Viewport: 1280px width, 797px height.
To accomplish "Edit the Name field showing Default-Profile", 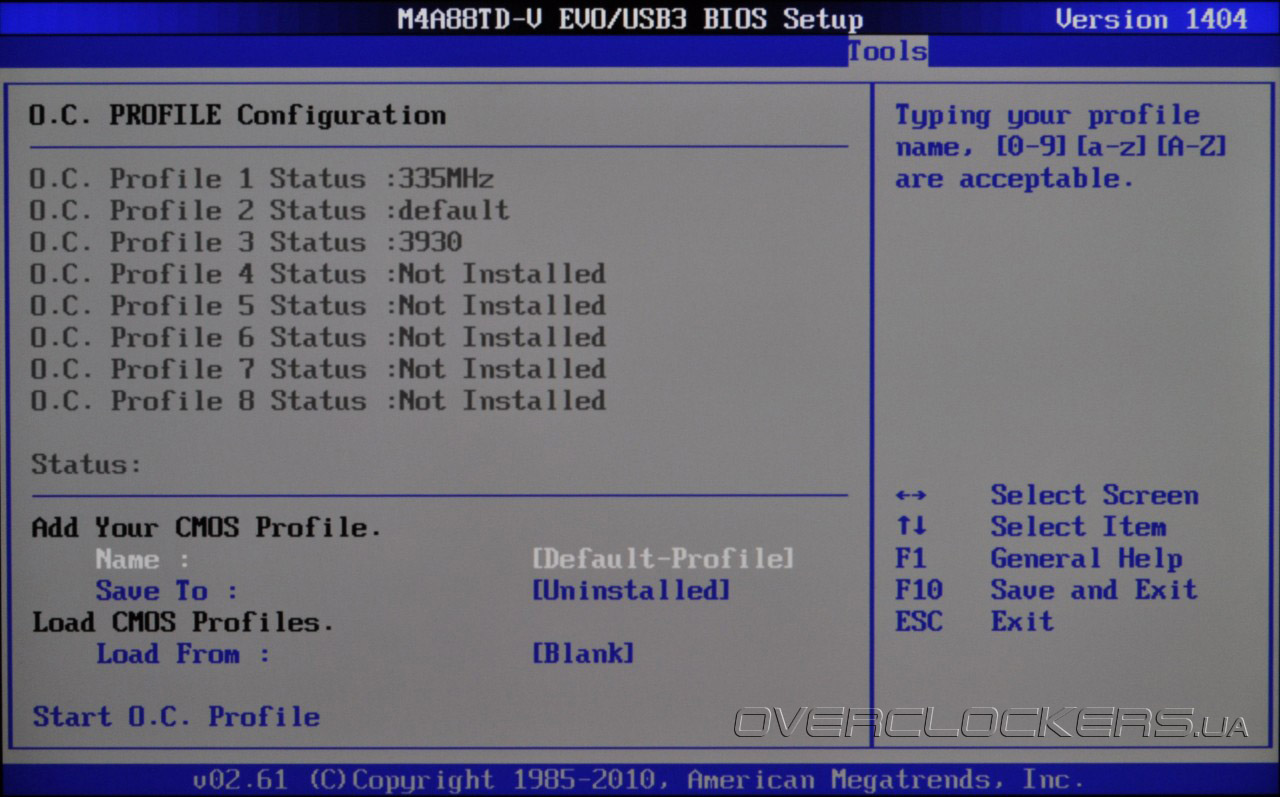I will (x=663, y=559).
